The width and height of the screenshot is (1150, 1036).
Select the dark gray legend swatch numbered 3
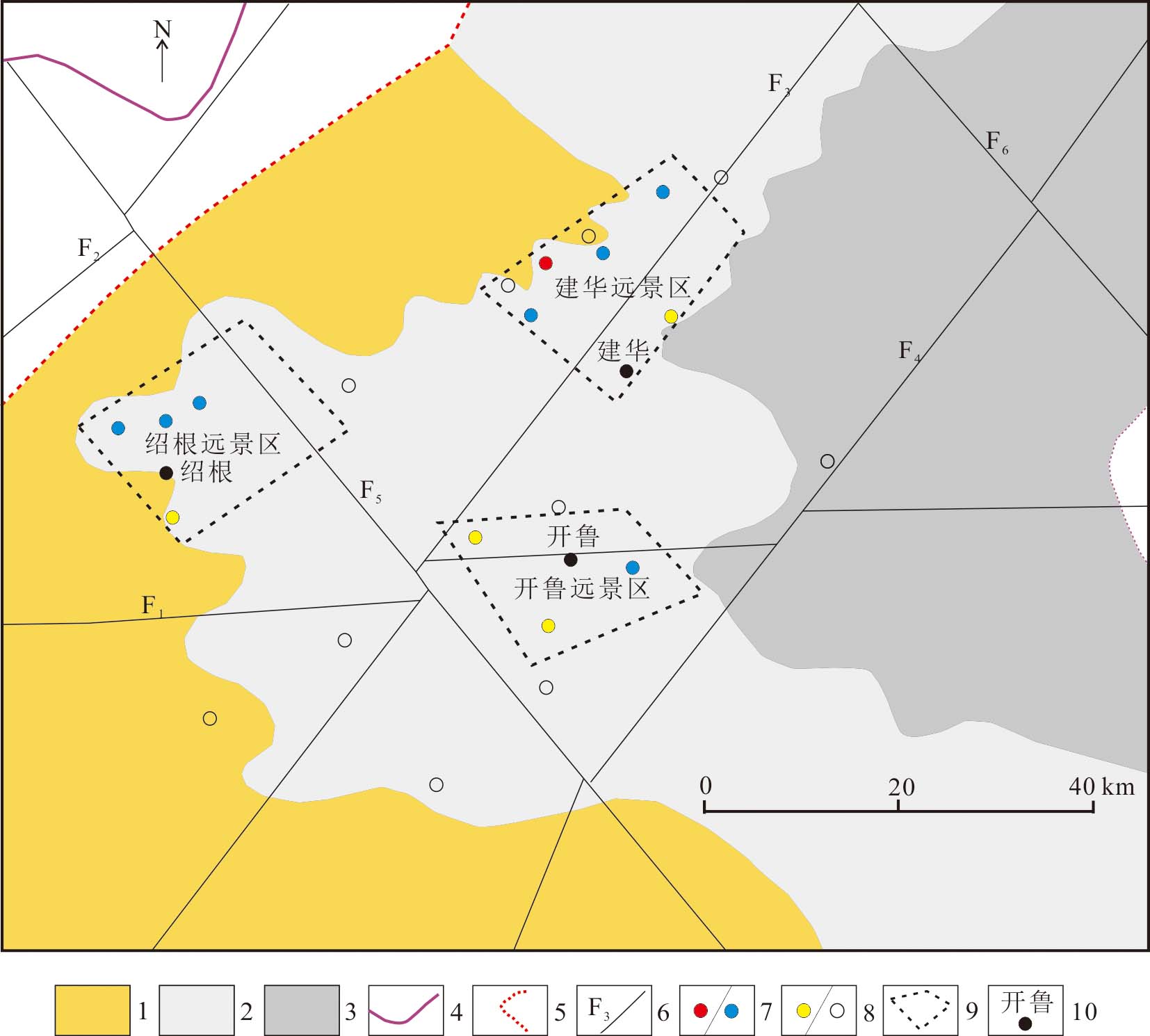302,1010
